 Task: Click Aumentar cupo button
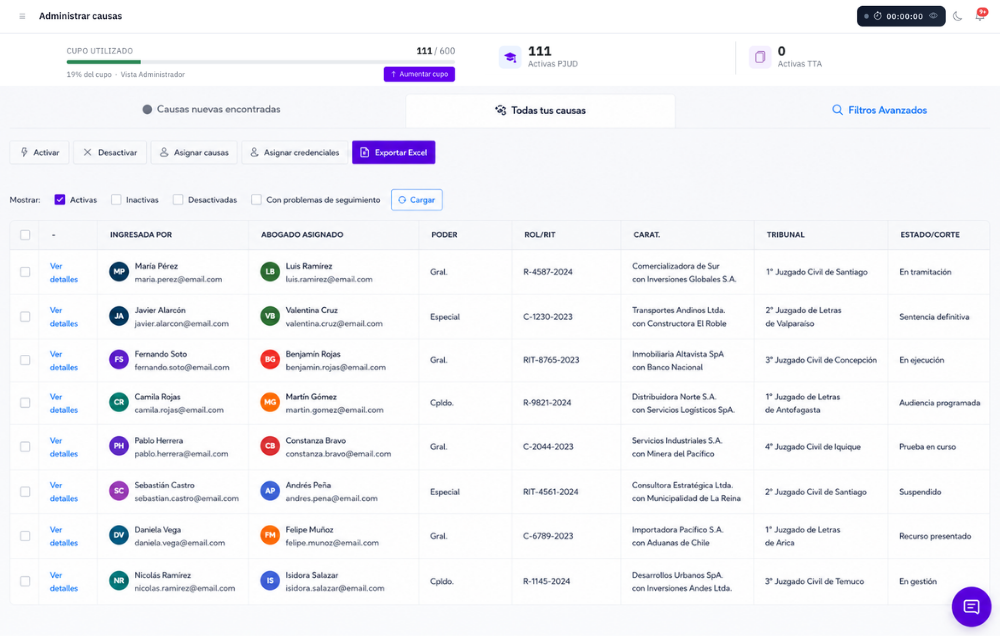419,74
